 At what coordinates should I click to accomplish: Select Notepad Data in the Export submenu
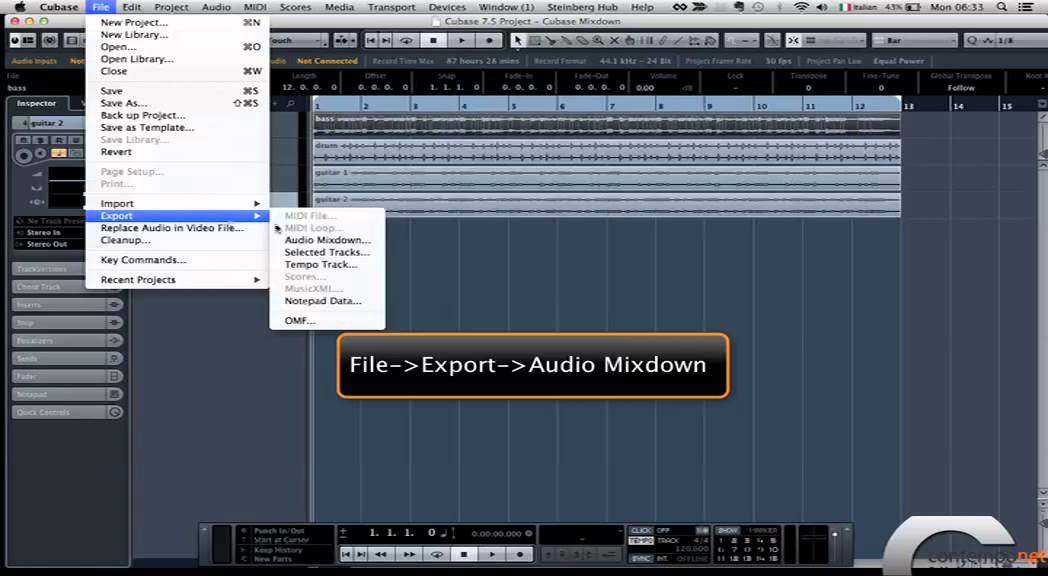(328, 301)
